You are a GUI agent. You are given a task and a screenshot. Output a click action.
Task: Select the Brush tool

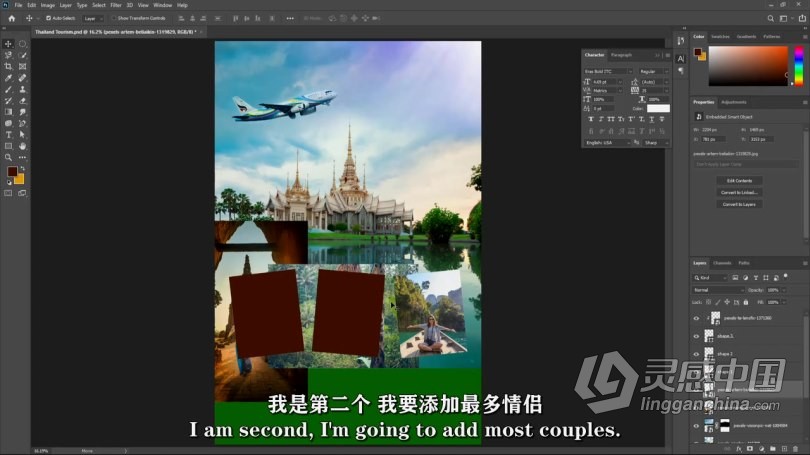8,89
